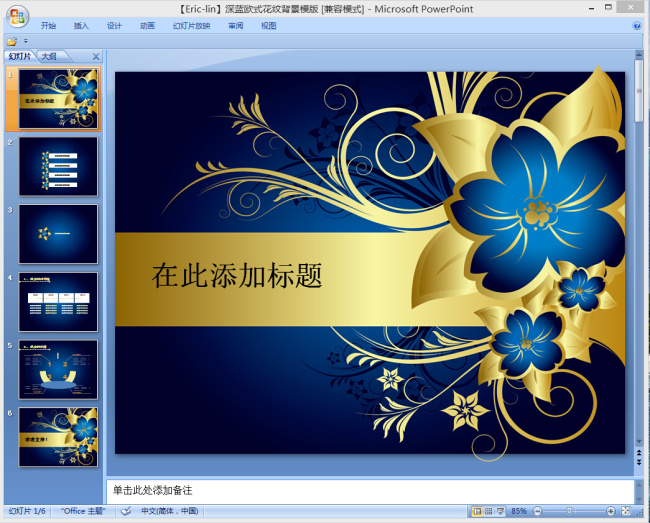Click the language indicator 中文(简体，中国)

click(x=170, y=511)
